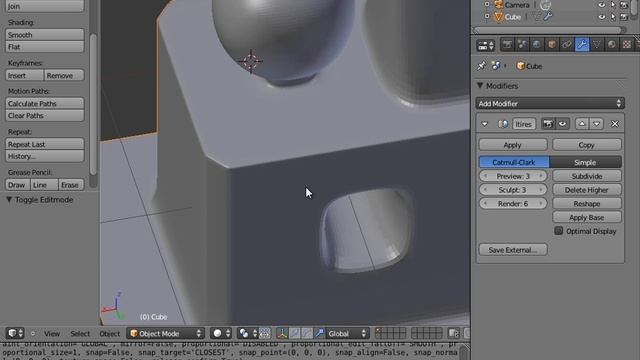Open the Texture properties tab

coord(626,44)
